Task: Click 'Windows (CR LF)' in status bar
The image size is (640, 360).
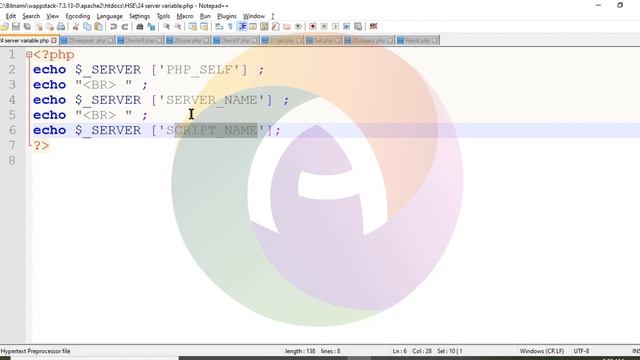Action: [x=542, y=351]
